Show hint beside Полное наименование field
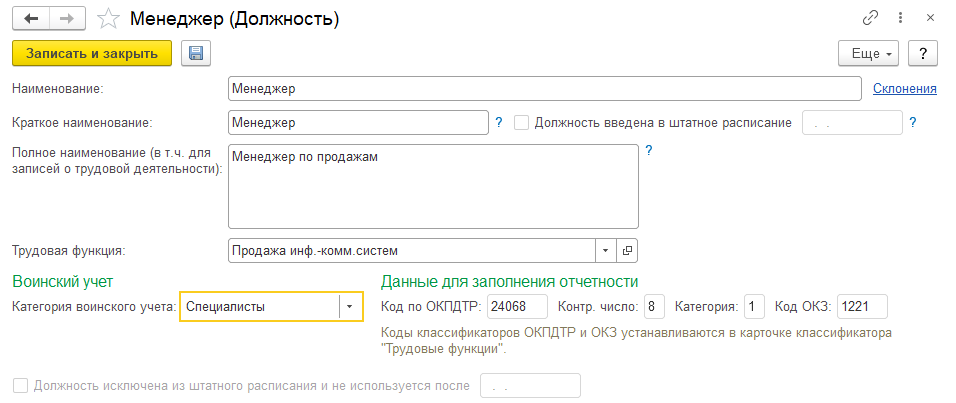Screen dimensions: 956x403 coord(649,151)
